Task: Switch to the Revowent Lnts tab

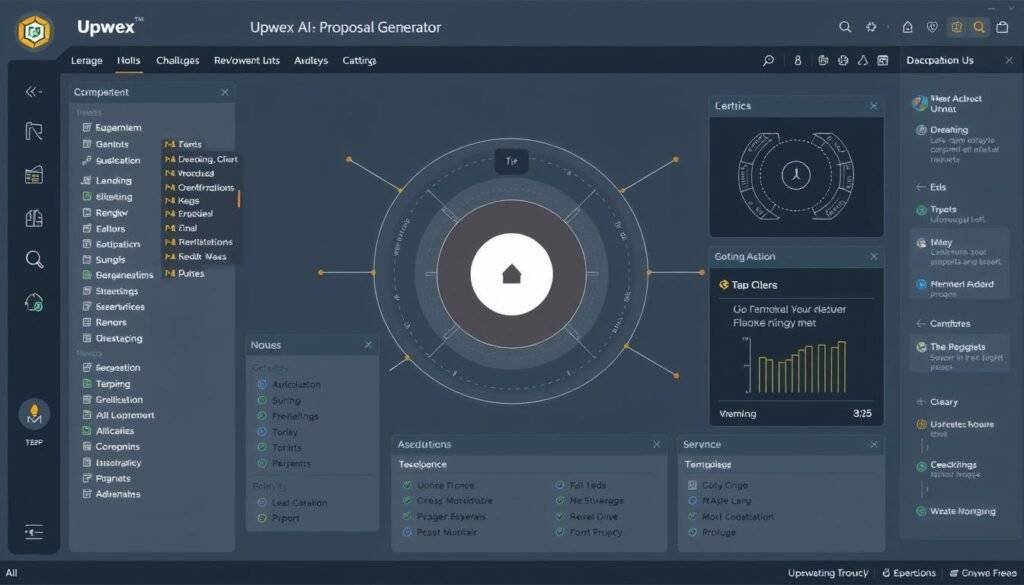Action: coord(247,60)
